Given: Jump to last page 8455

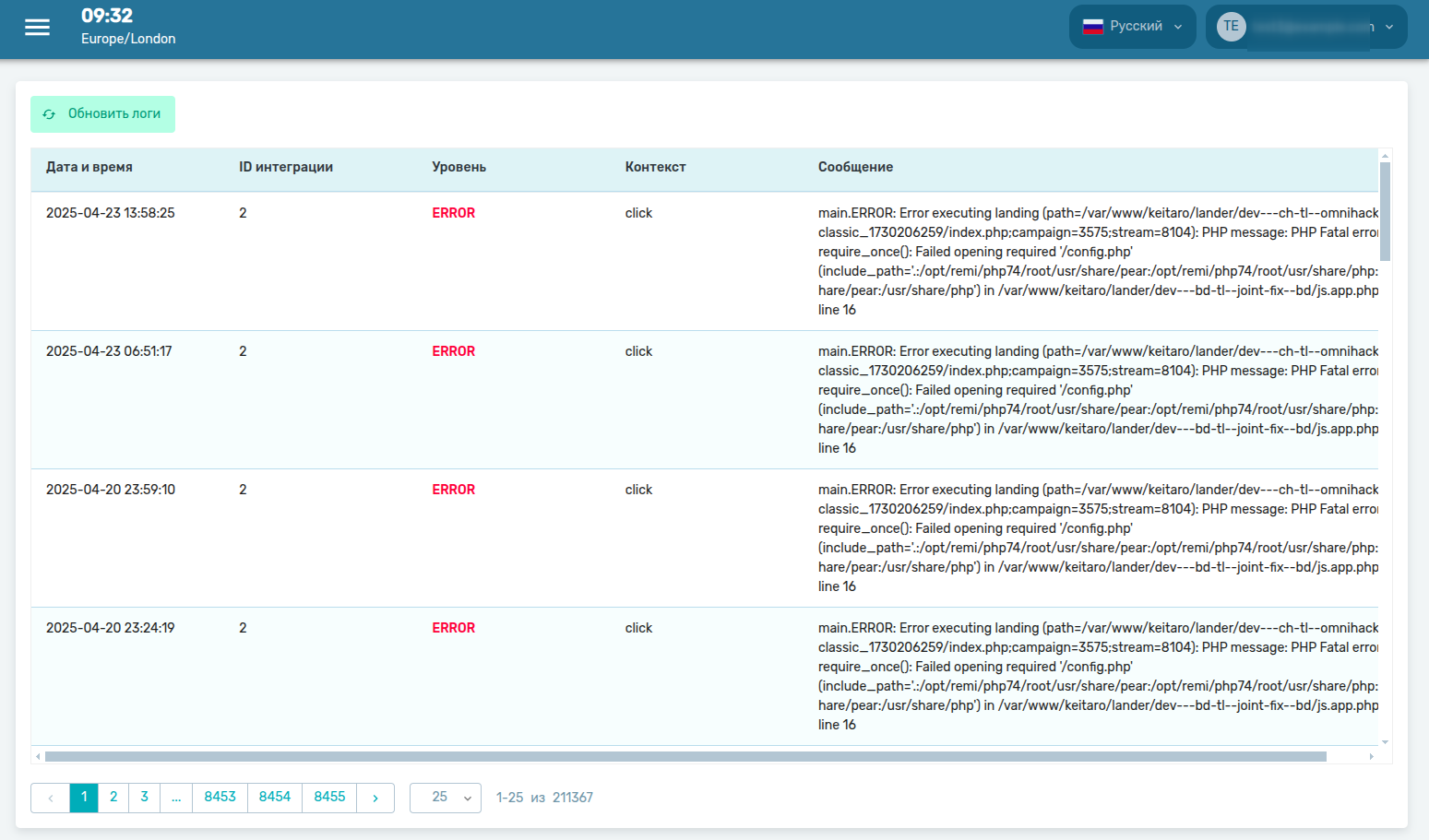Looking at the screenshot, I should (329, 798).
